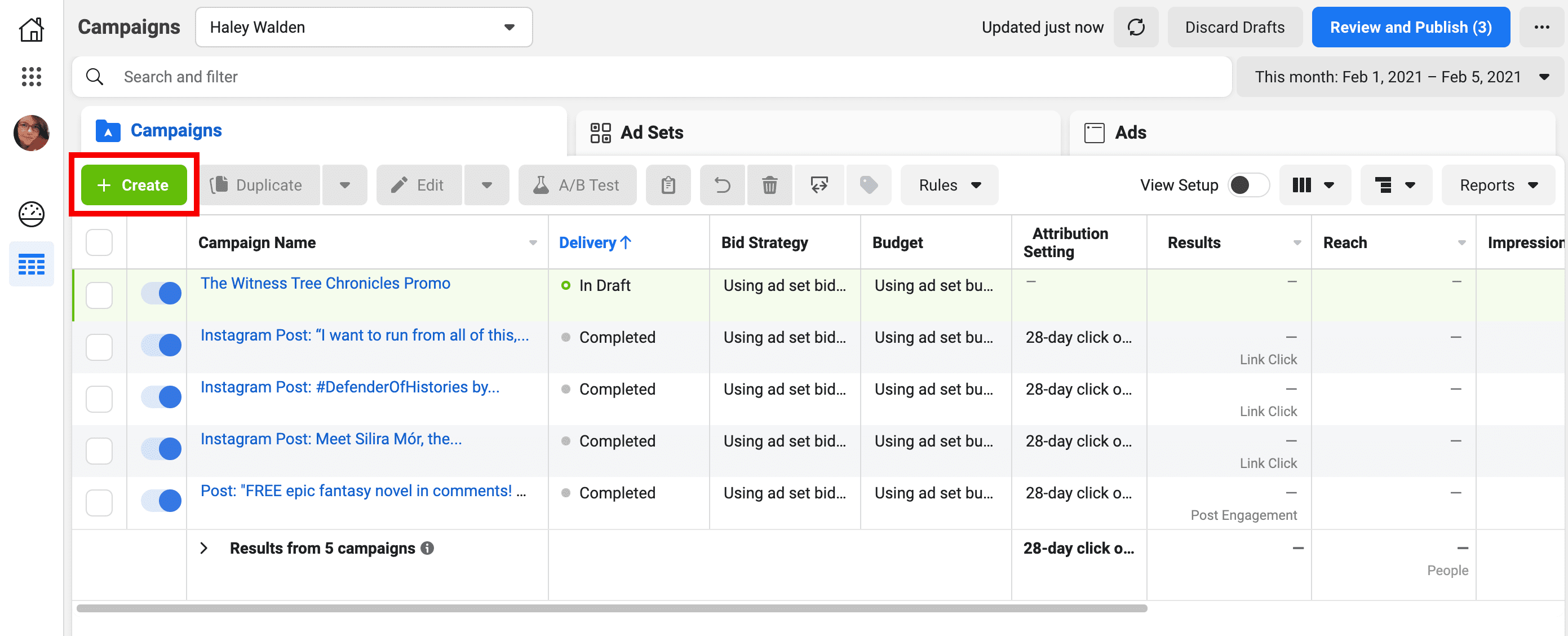
Task: Click the Search and filter field
Action: click(652, 77)
